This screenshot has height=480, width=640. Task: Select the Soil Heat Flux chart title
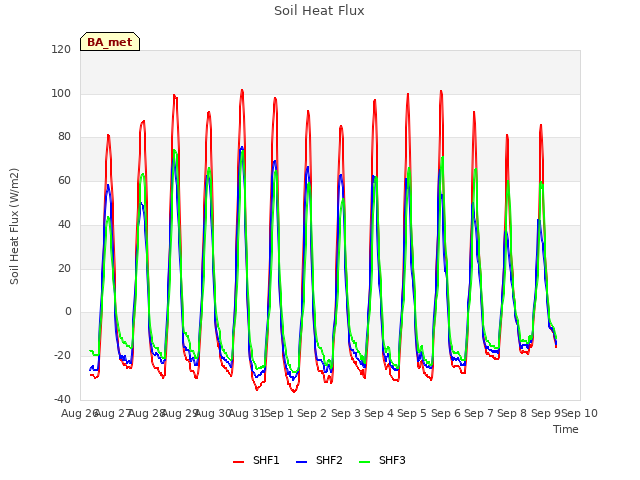pyautogui.click(x=319, y=11)
